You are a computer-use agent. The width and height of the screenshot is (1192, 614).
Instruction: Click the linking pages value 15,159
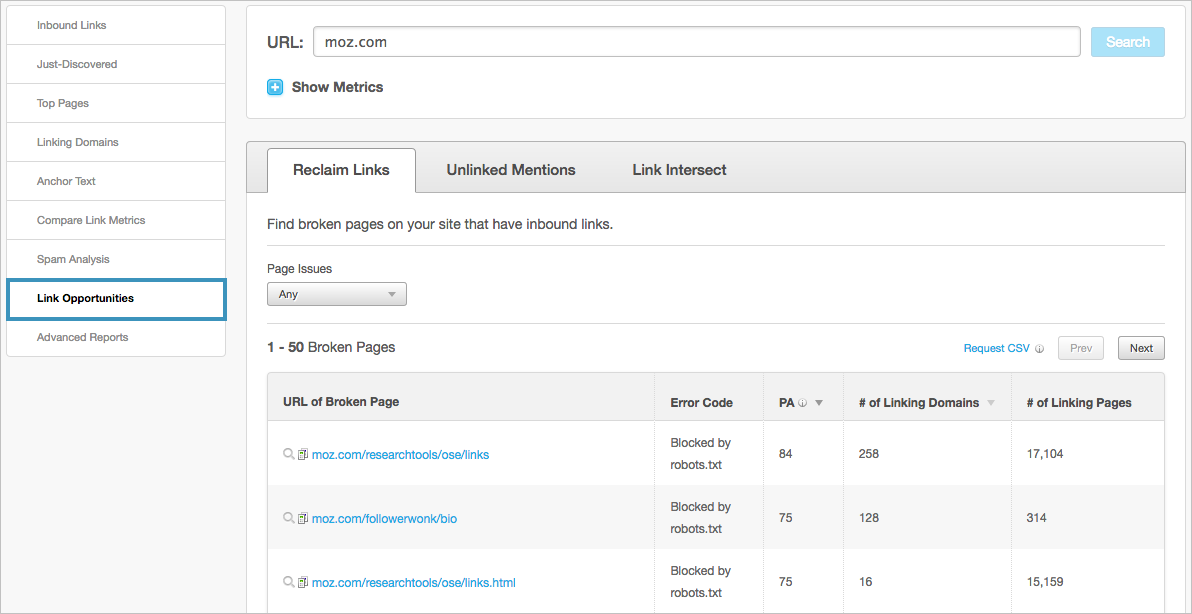pos(1045,583)
